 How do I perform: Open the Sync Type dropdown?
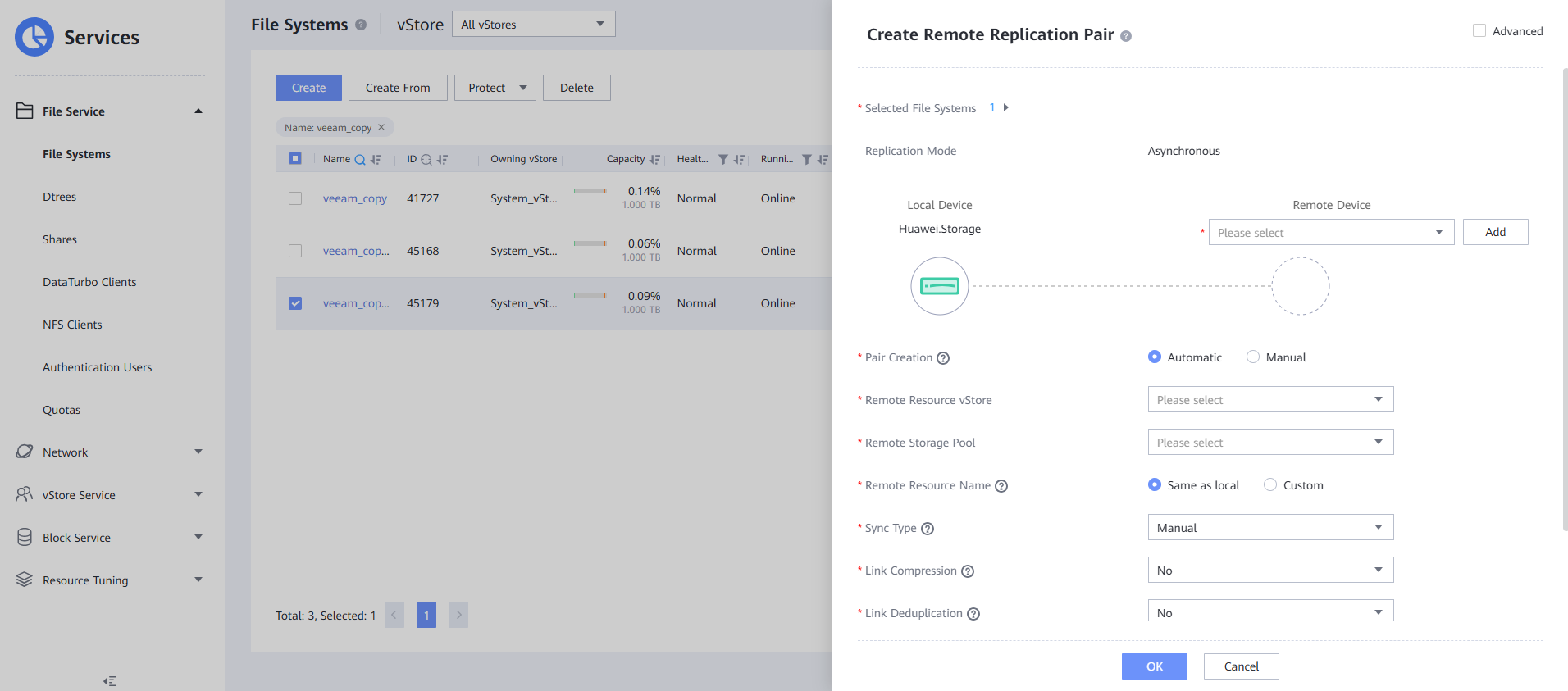pos(1269,528)
